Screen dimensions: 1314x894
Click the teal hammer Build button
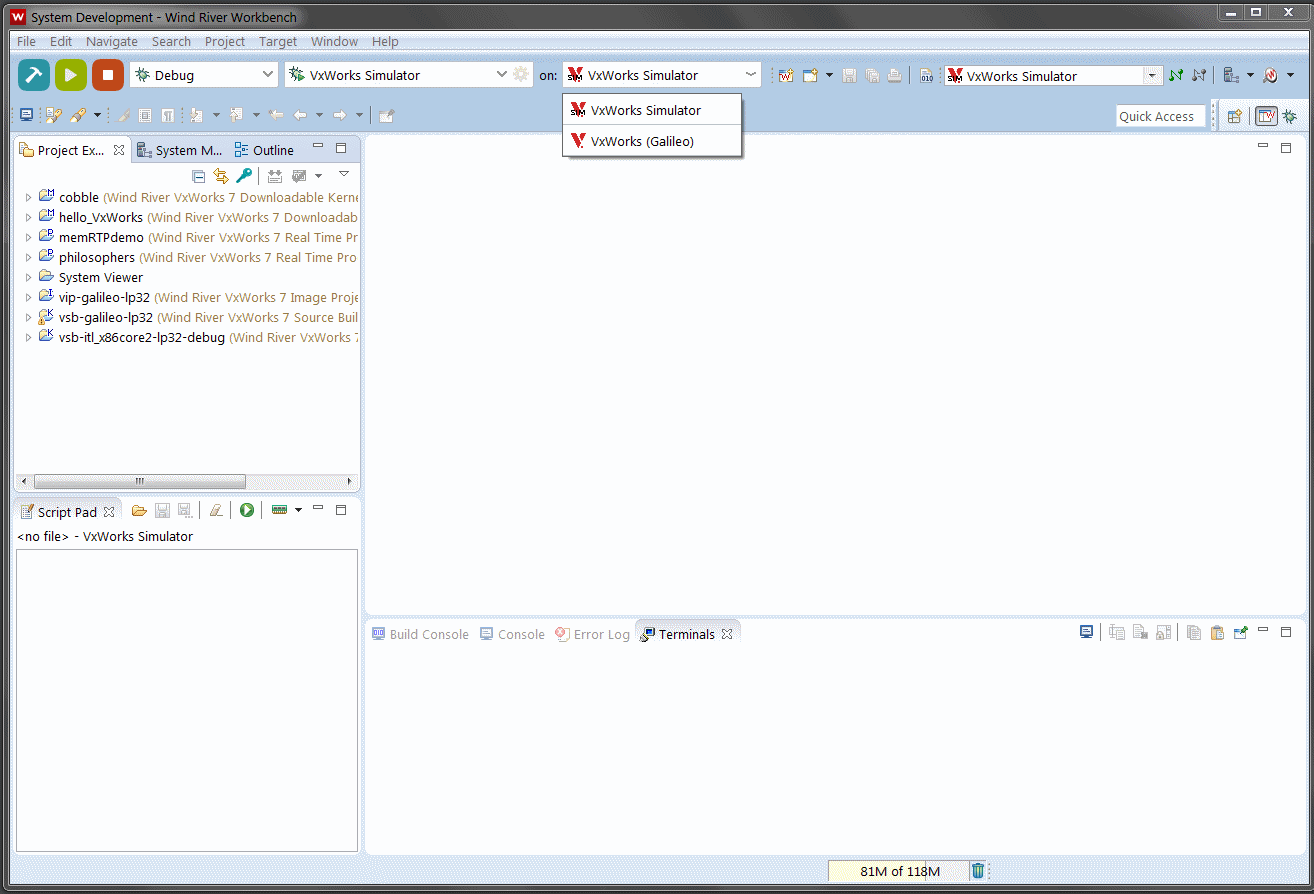[x=34, y=75]
